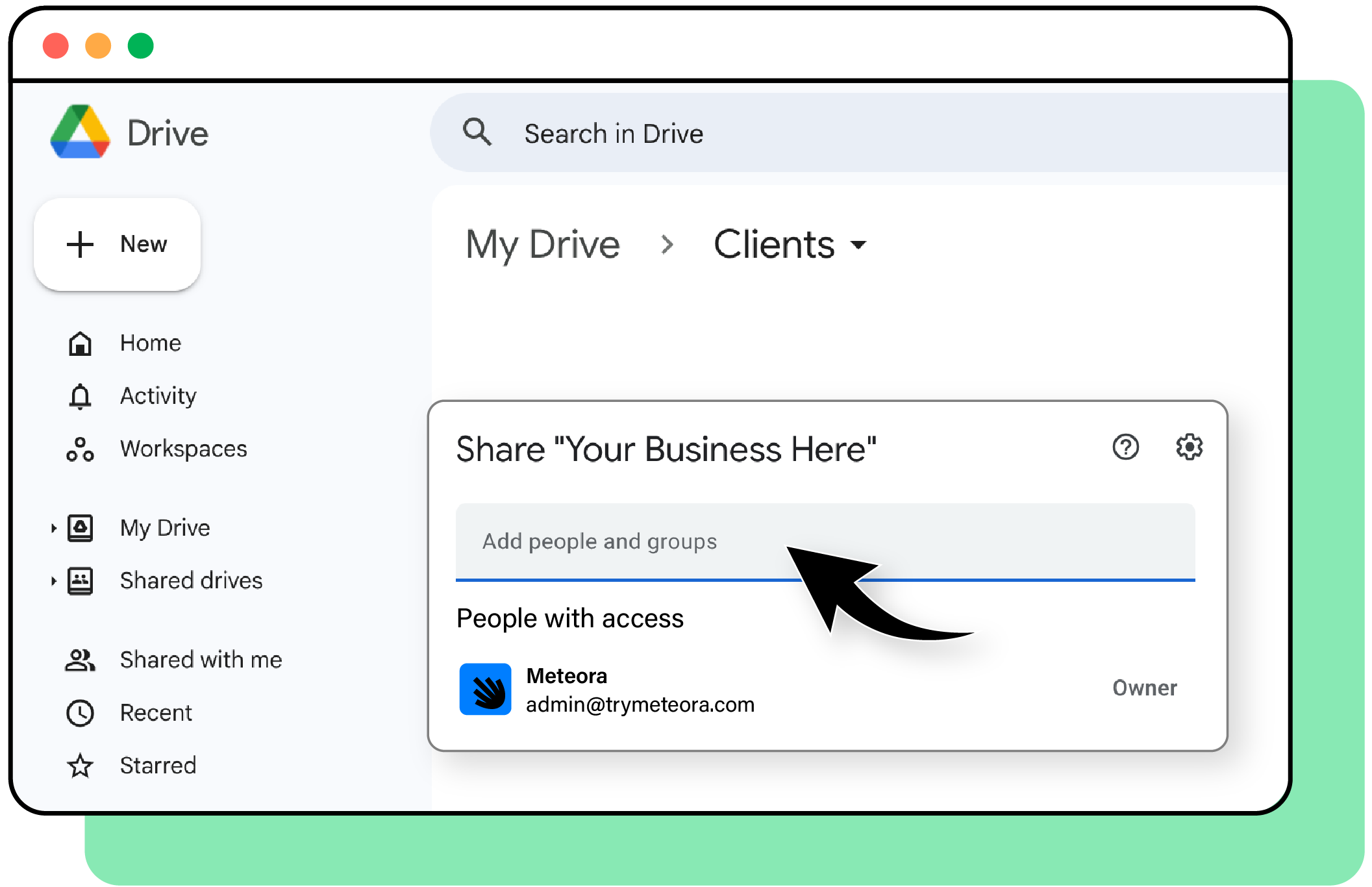Open the Clients folder dropdown arrow
This screenshot has width=1372, height=887.
pos(858,245)
